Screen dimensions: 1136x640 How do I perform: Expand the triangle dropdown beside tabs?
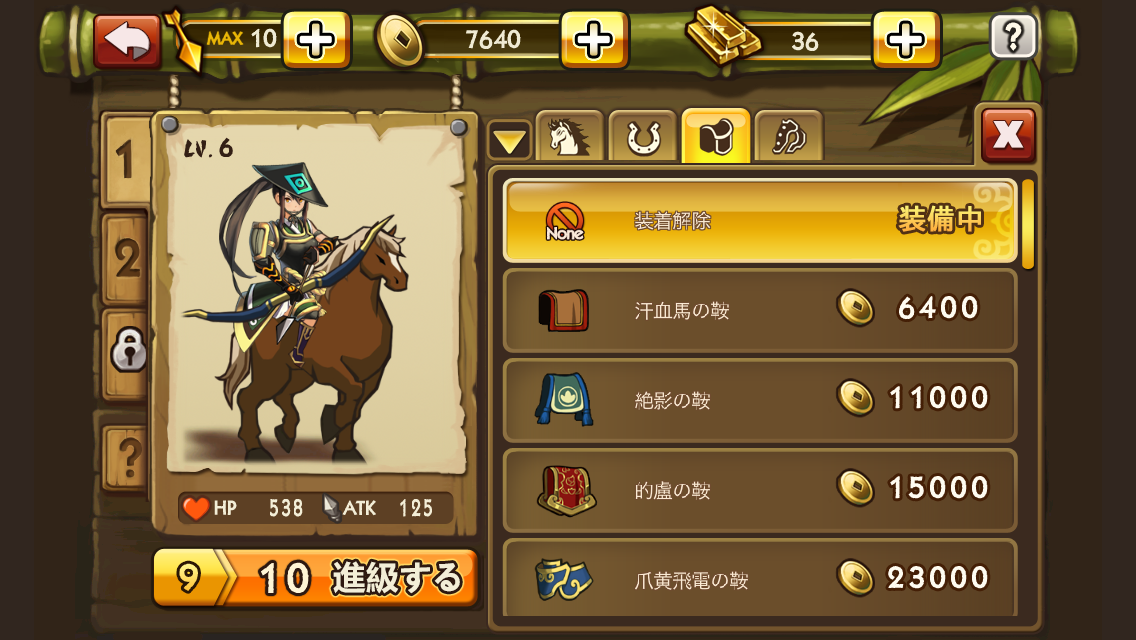click(509, 140)
